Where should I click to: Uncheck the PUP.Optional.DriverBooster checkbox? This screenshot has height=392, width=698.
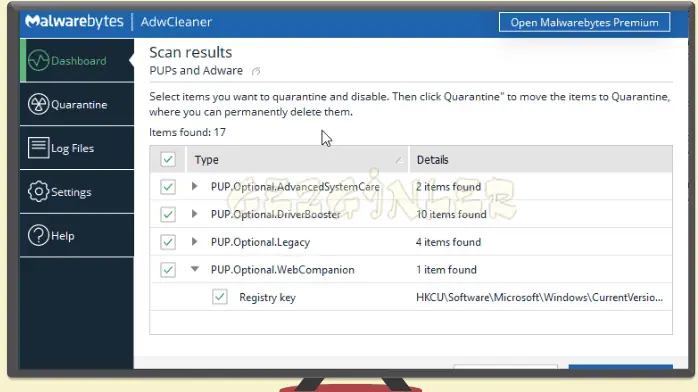pos(168,214)
